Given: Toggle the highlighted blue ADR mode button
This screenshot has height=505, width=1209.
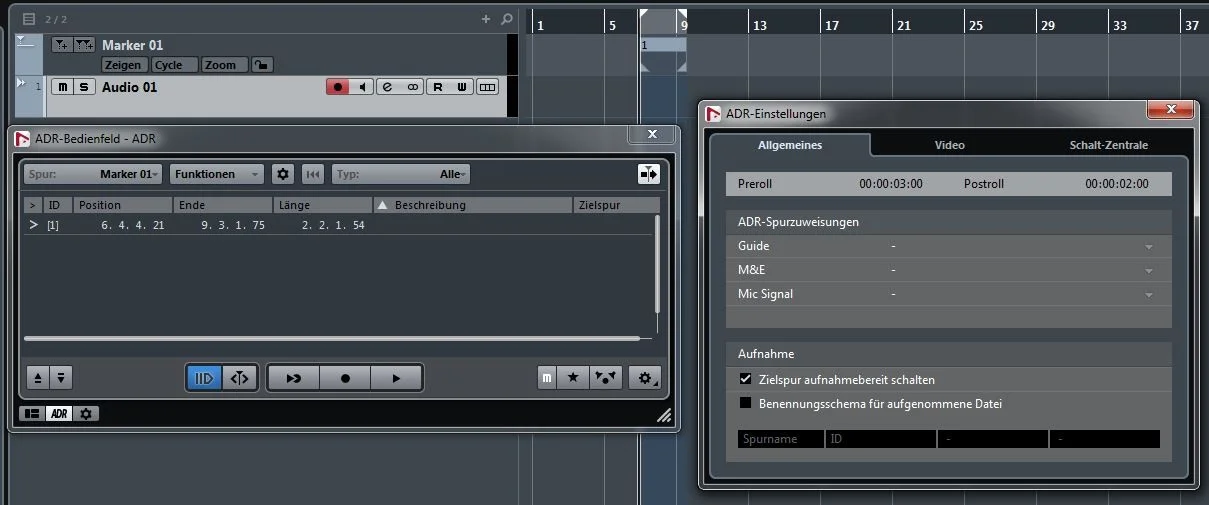Looking at the screenshot, I should click(x=204, y=378).
